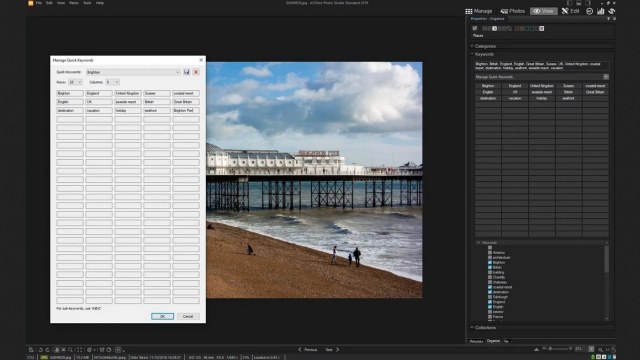Image resolution: width=640 pixels, height=360 pixels.
Task: Delete the Quick Keywords set with red X
Action: [196, 72]
